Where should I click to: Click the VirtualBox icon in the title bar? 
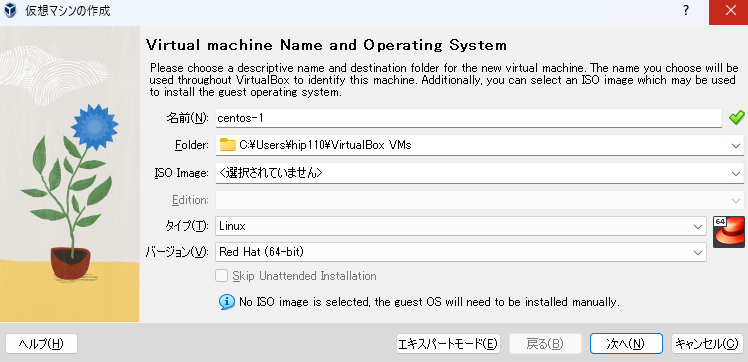pos(10,11)
